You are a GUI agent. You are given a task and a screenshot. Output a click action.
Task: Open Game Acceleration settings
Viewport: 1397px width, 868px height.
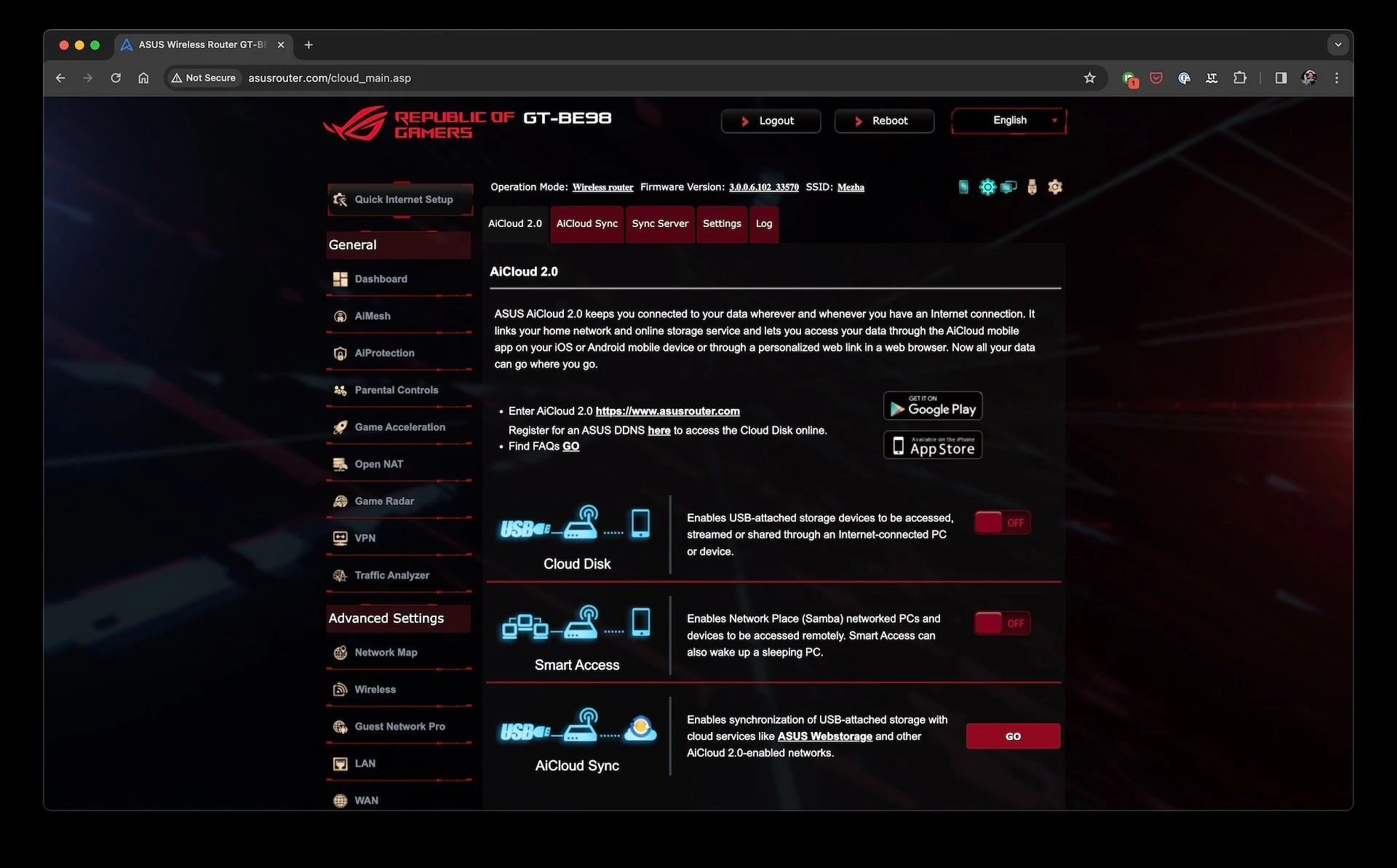[399, 427]
